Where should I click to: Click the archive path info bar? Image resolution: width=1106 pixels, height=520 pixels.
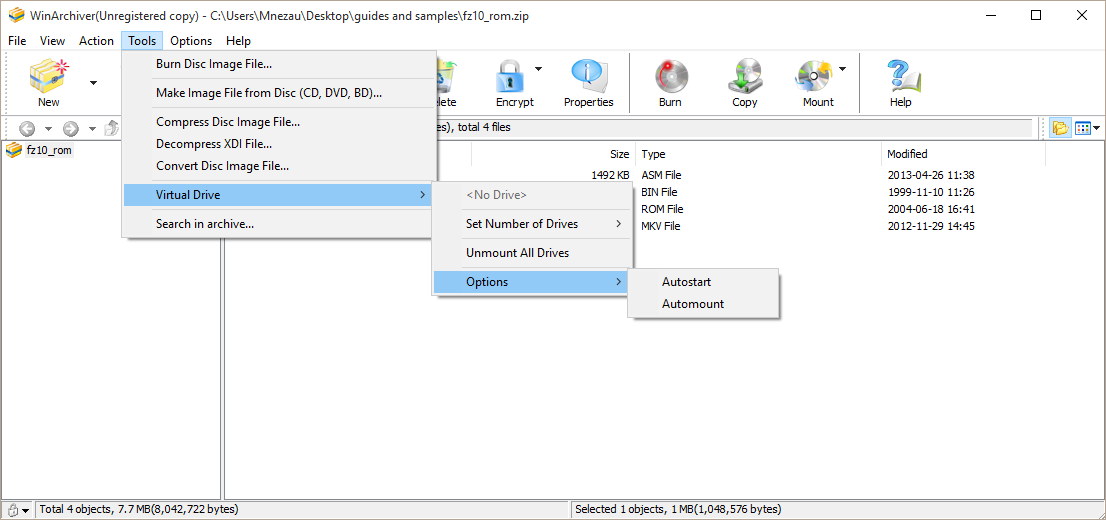pos(734,128)
